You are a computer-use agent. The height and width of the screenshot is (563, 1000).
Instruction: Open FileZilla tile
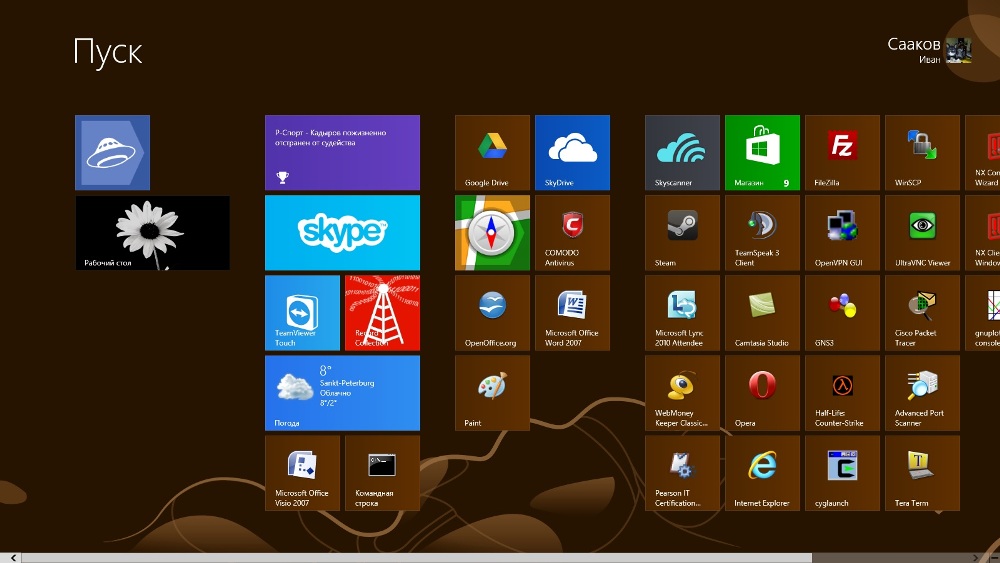(842, 152)
